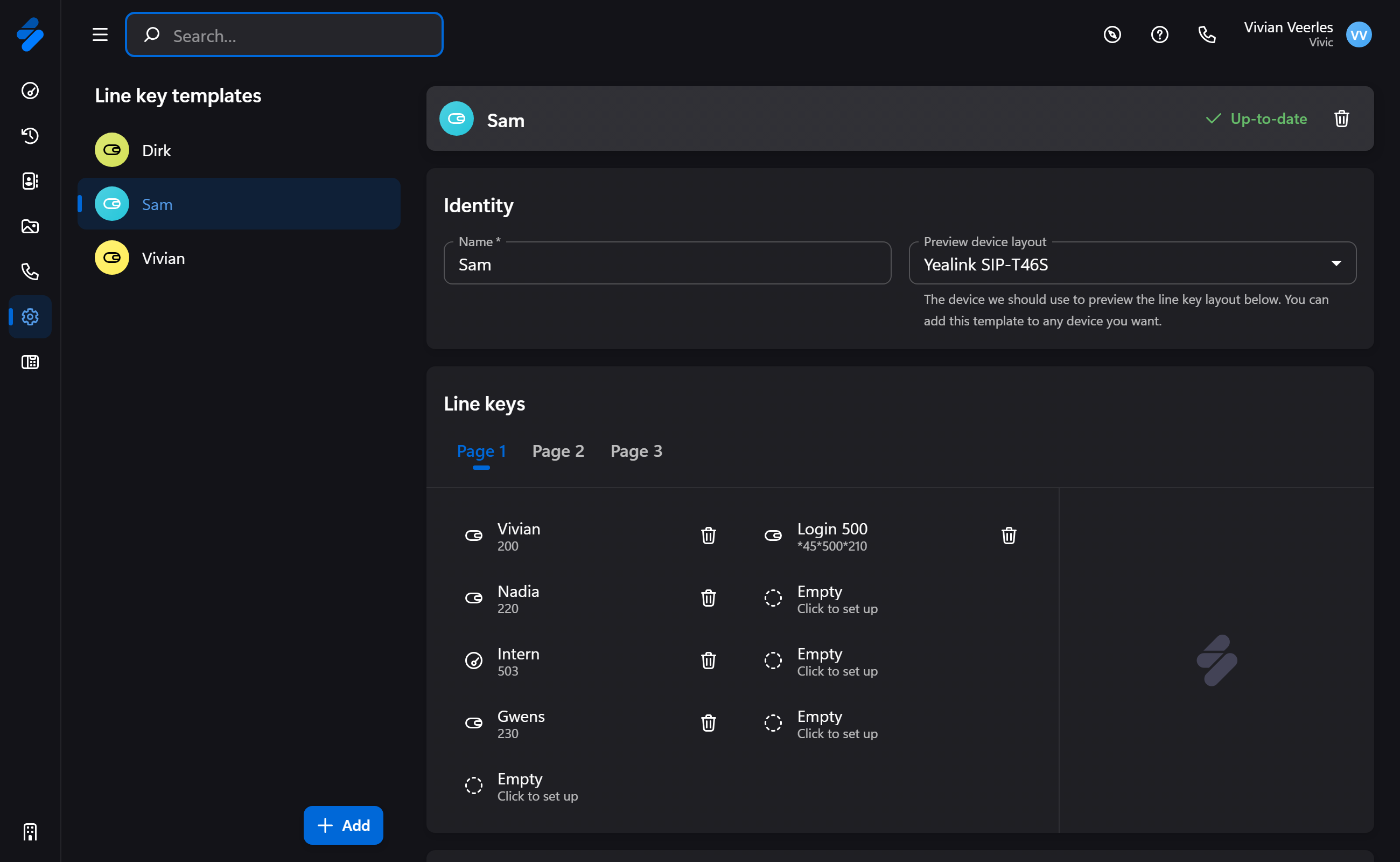Image resolution: width=1400 pixels, height=862 pixels.
Task: Switch to Page 3 tab
Action: click(x=636, y=451)
